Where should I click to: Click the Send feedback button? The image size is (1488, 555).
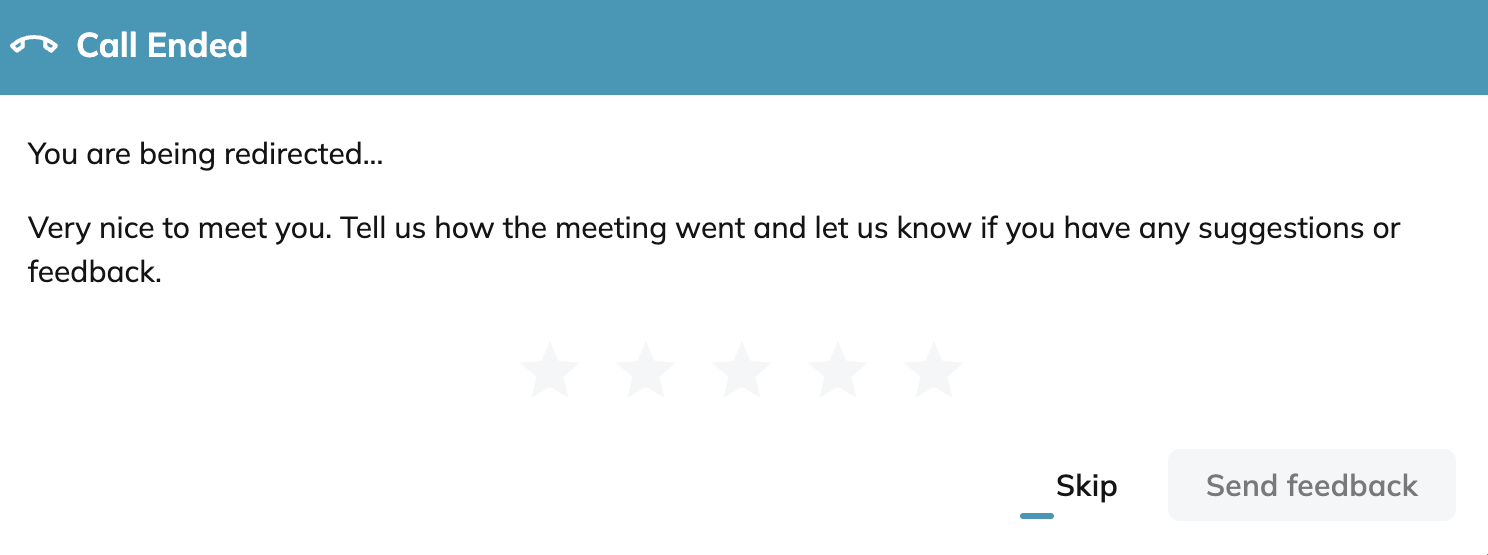coord(1312,485)
